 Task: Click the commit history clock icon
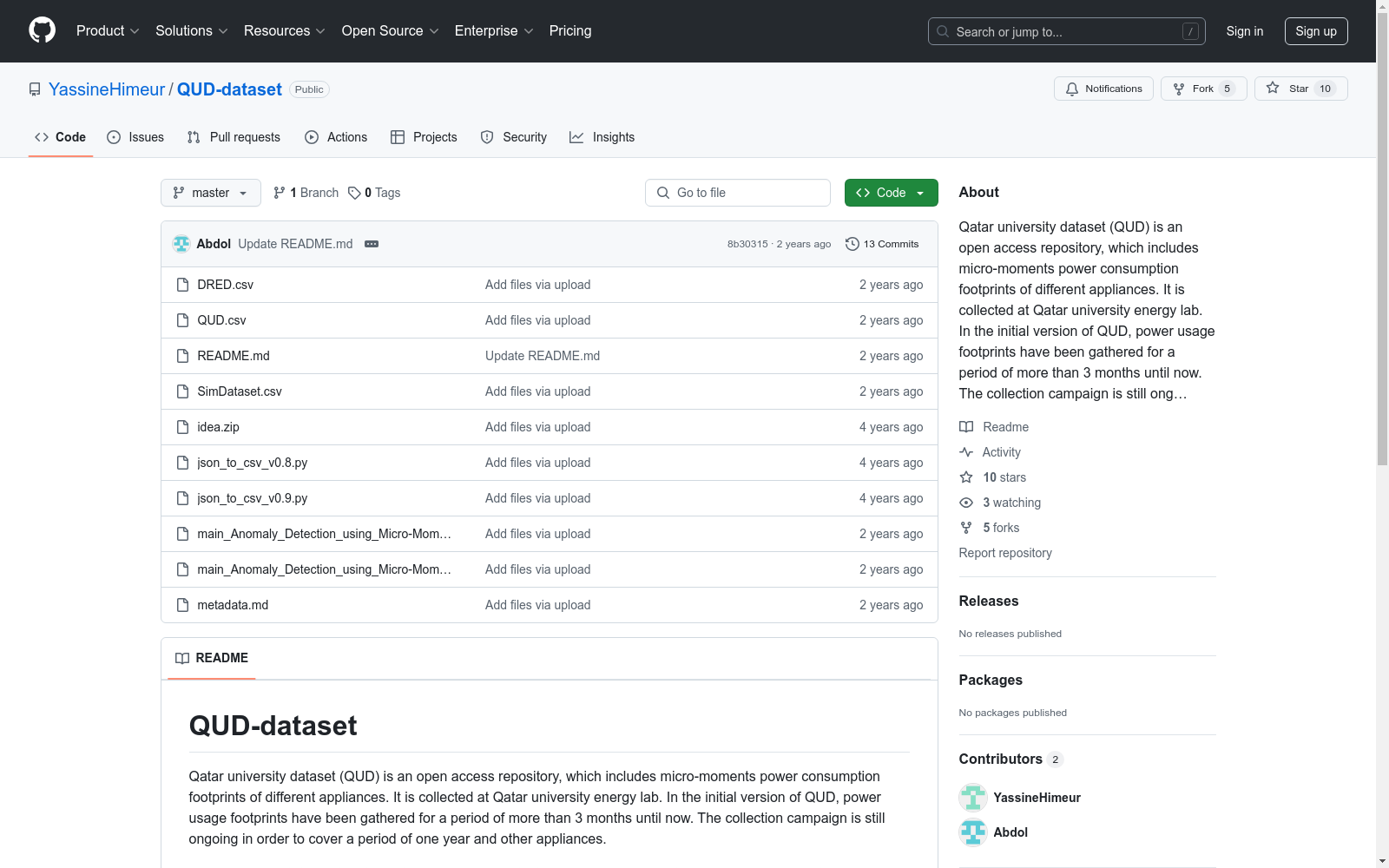[x=852, y=244]
